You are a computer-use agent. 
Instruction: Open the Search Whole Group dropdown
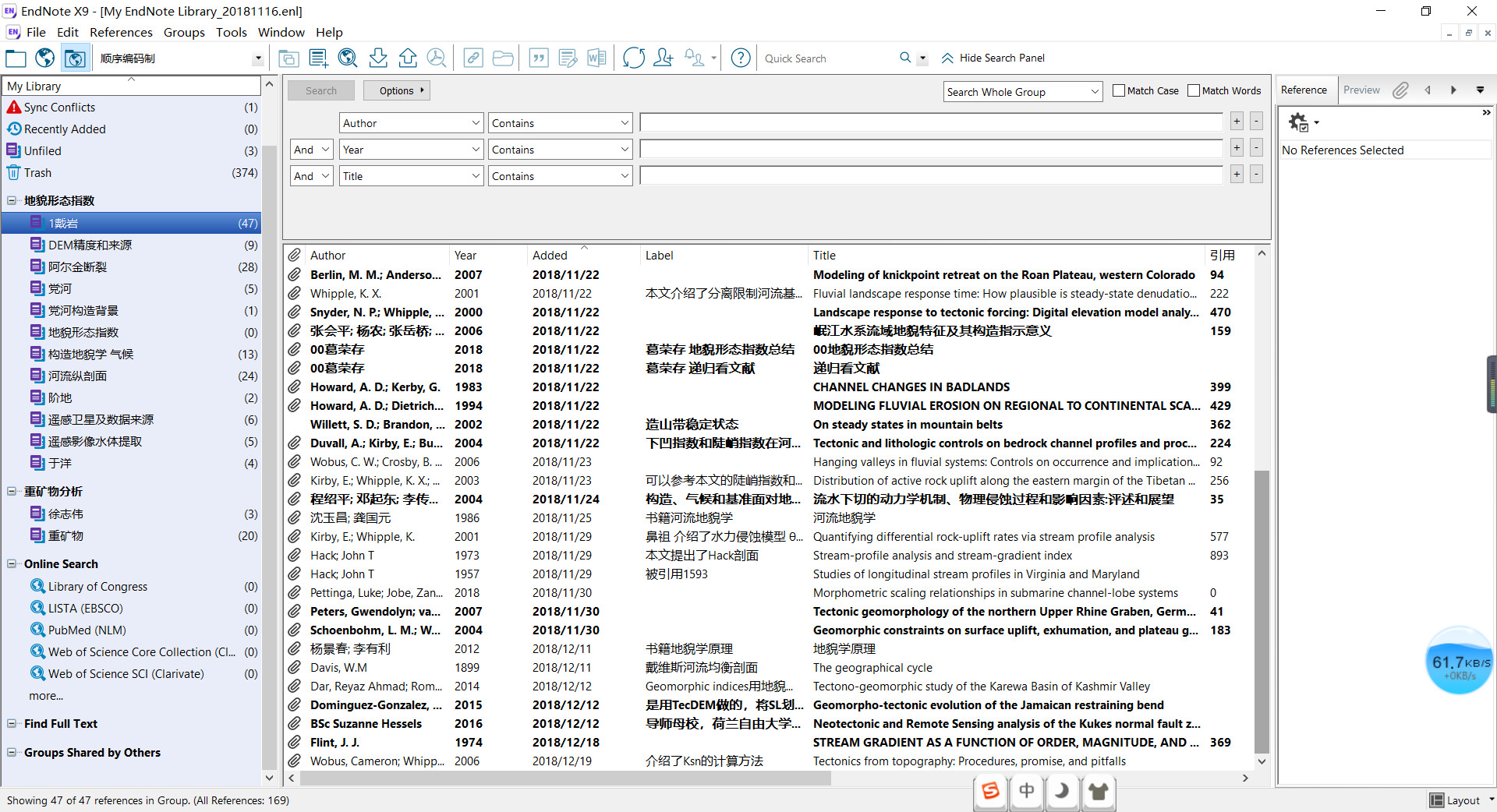point(1022,92)
